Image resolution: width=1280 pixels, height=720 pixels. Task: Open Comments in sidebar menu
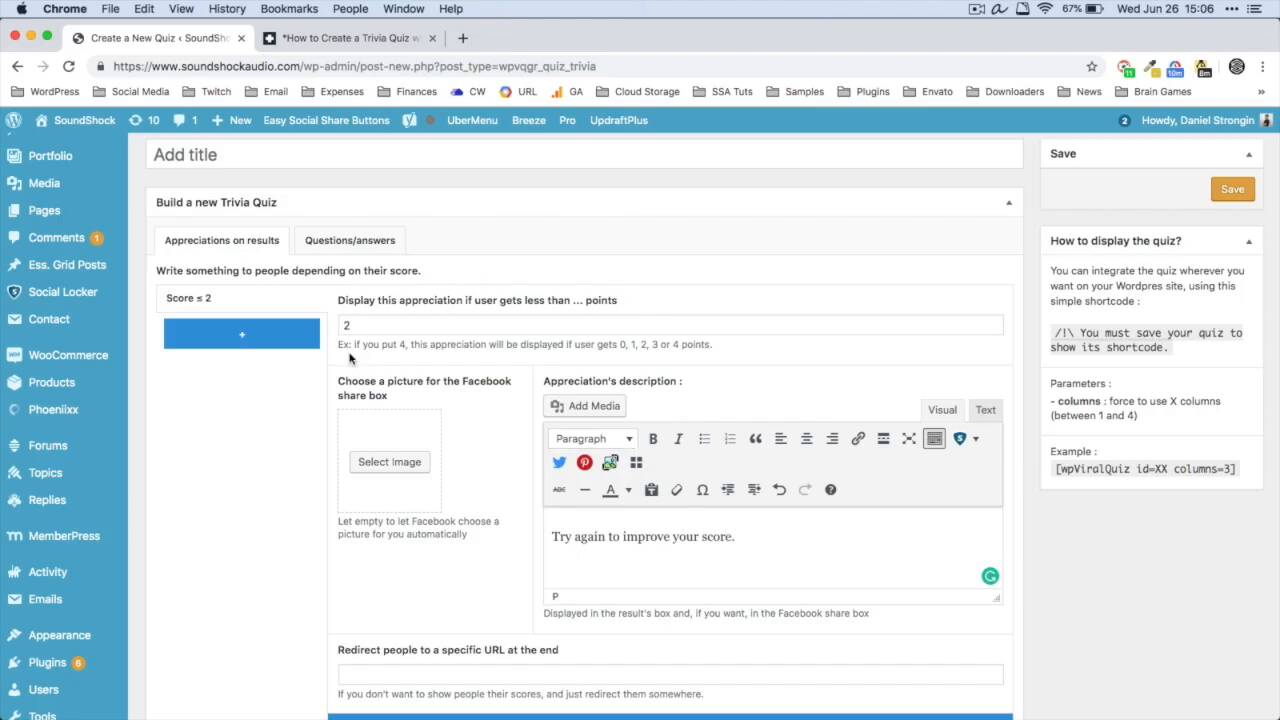tap(56, 238)
